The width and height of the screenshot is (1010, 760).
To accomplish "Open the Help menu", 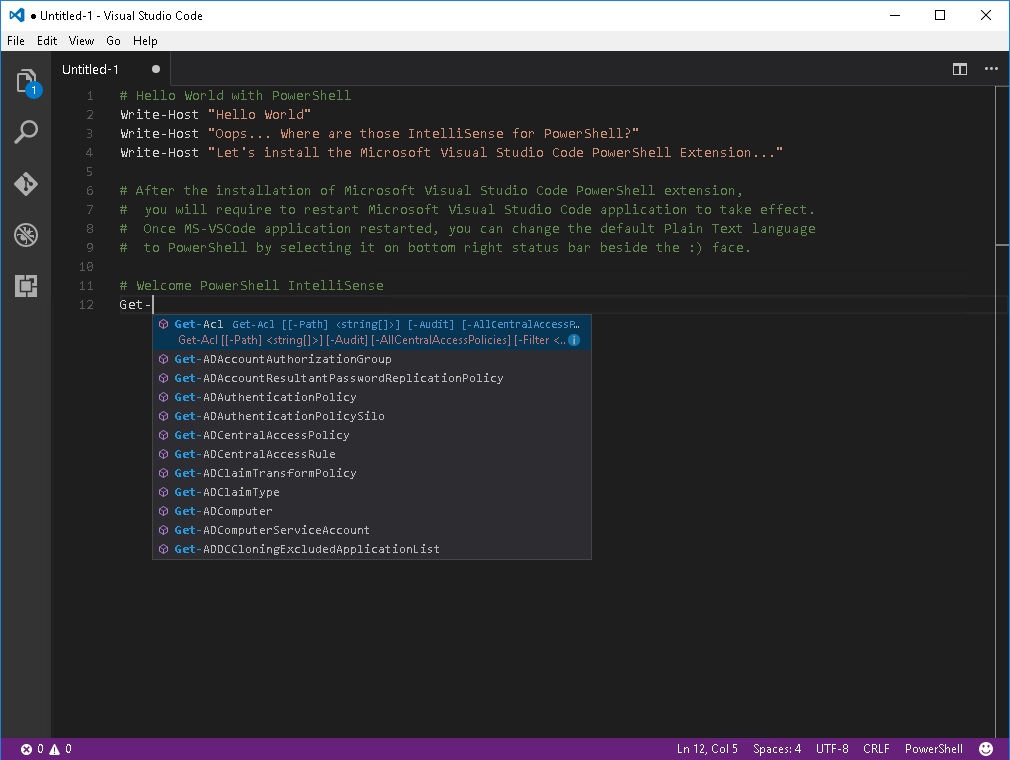I will (x=145, y=41).
